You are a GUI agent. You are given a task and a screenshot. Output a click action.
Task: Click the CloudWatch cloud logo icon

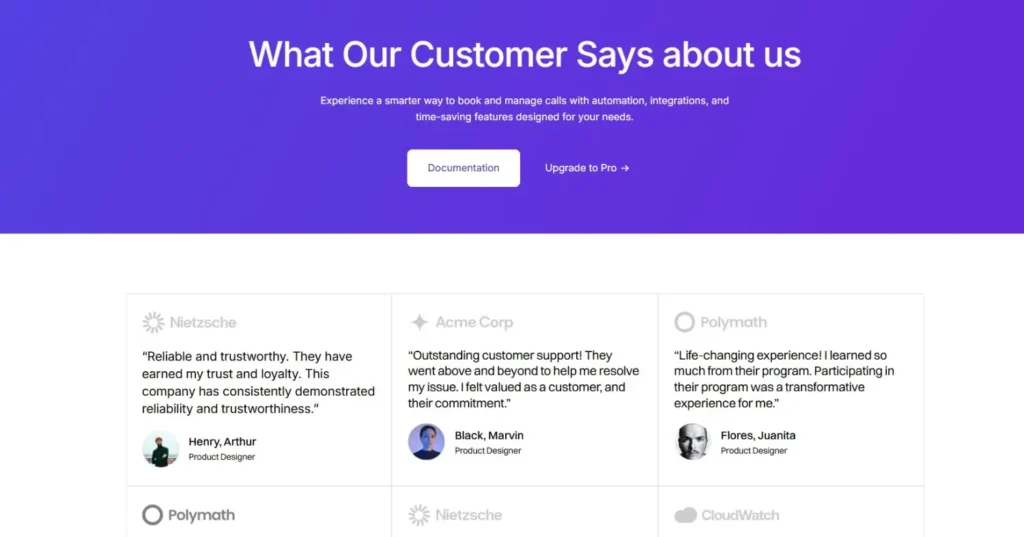click(x=686, y=515)
